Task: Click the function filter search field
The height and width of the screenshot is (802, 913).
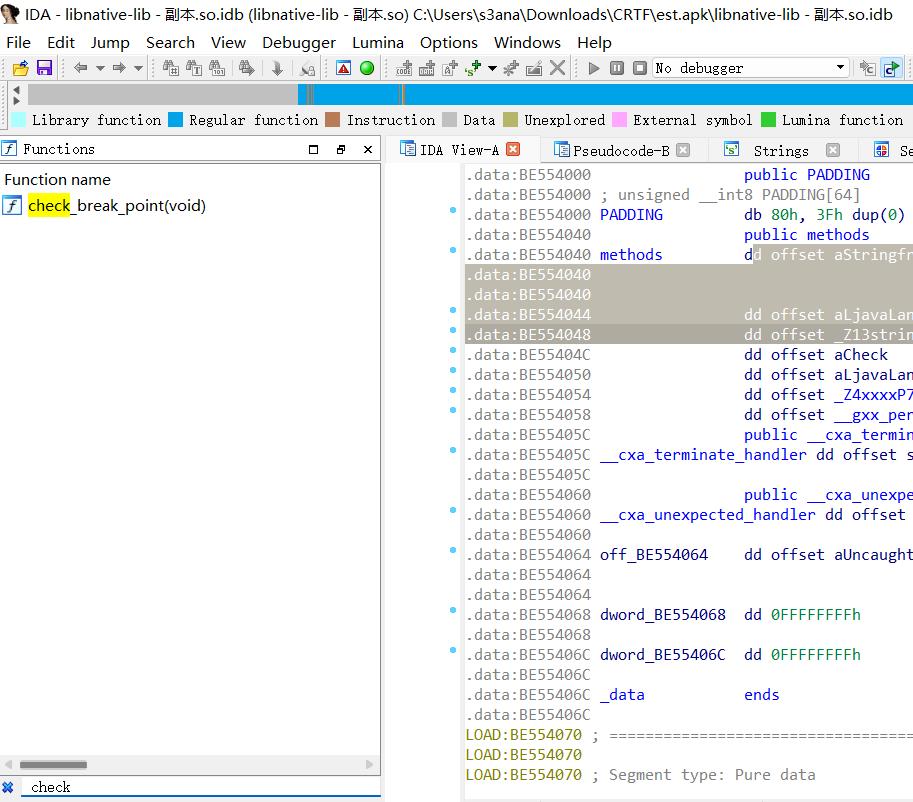Action: [x=200, y=787]
